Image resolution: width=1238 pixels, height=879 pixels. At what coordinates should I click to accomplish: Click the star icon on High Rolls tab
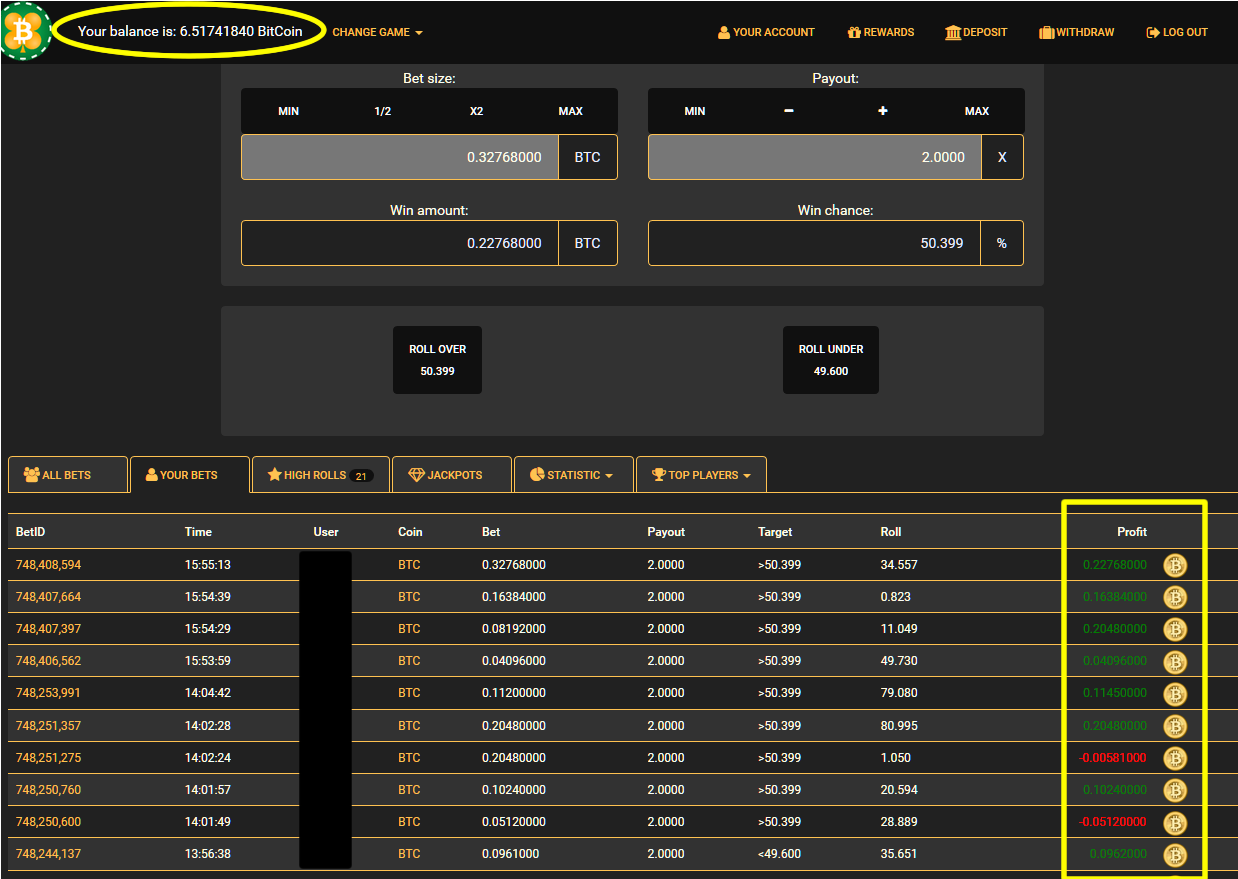275,474
